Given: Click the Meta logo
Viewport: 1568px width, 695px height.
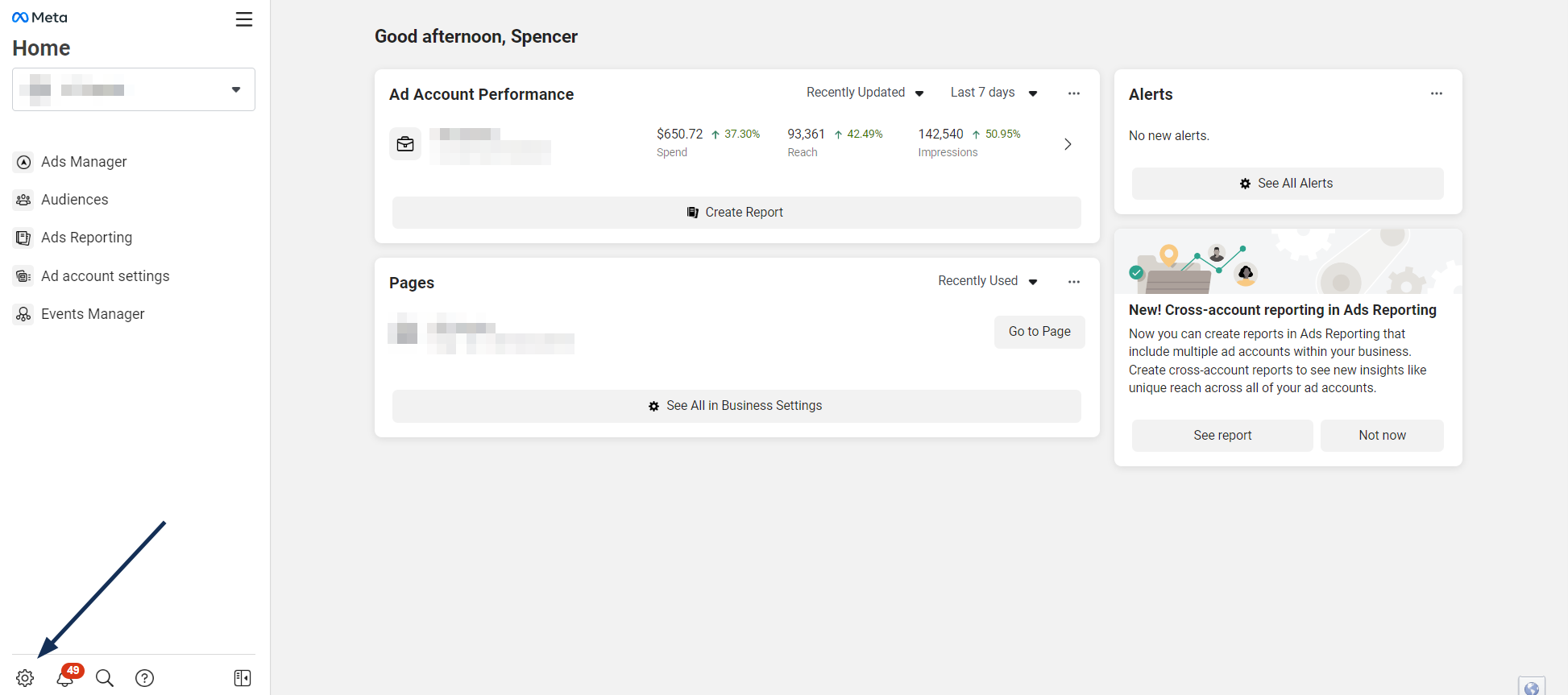Looking at the screenshot, I should (40, 18).
